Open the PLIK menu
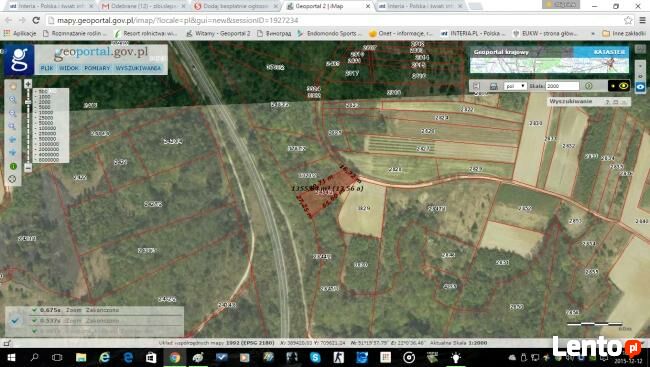650x367 pixels. (47, 68)
